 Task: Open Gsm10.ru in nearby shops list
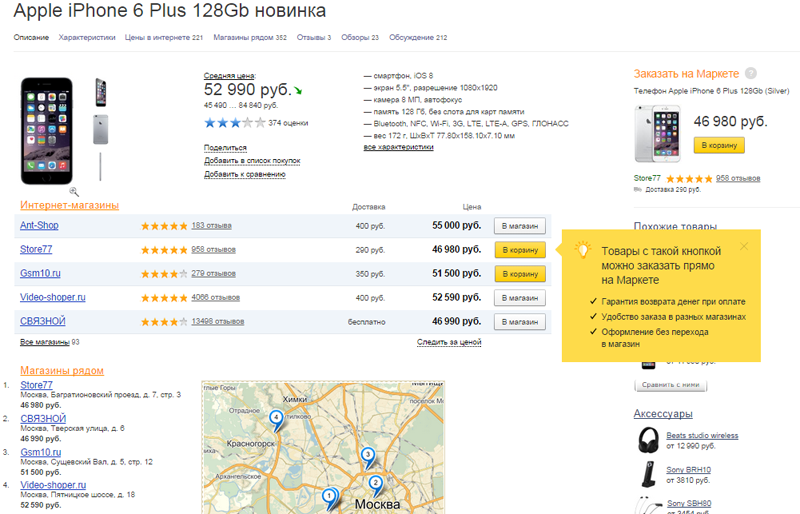(x=41, y=452)
